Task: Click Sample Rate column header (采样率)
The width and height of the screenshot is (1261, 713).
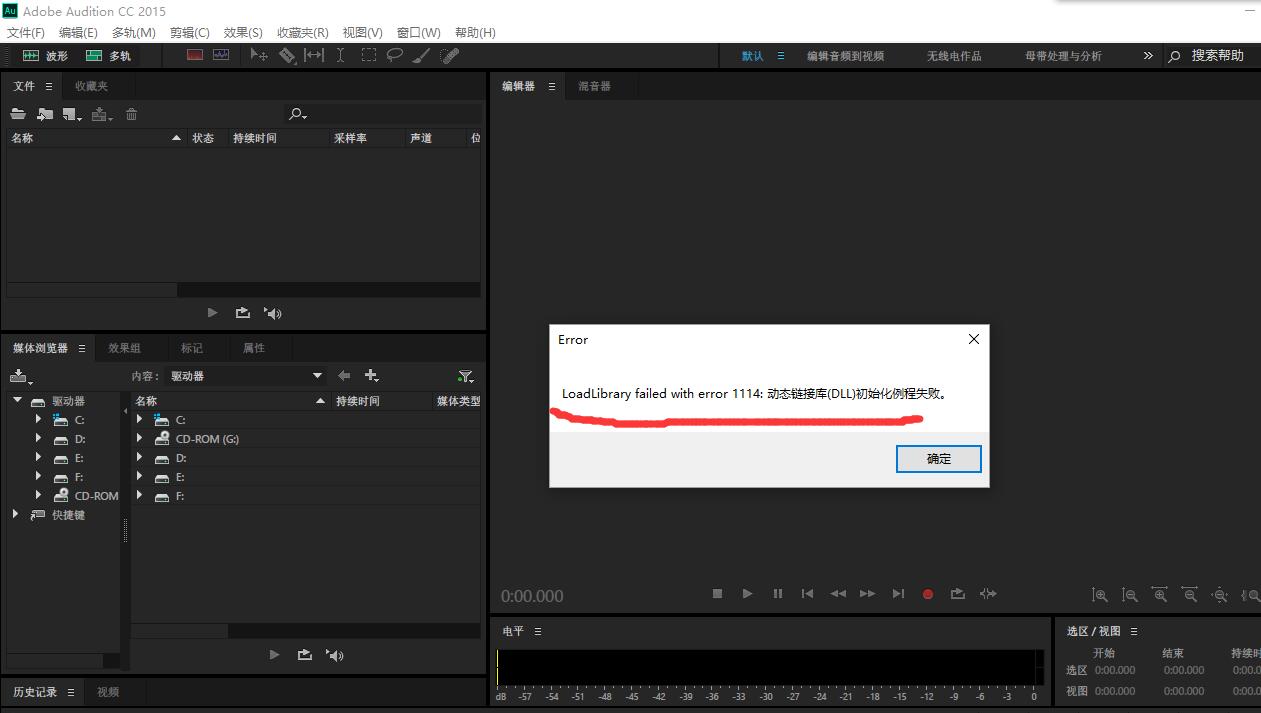Action: coord(350,138)
